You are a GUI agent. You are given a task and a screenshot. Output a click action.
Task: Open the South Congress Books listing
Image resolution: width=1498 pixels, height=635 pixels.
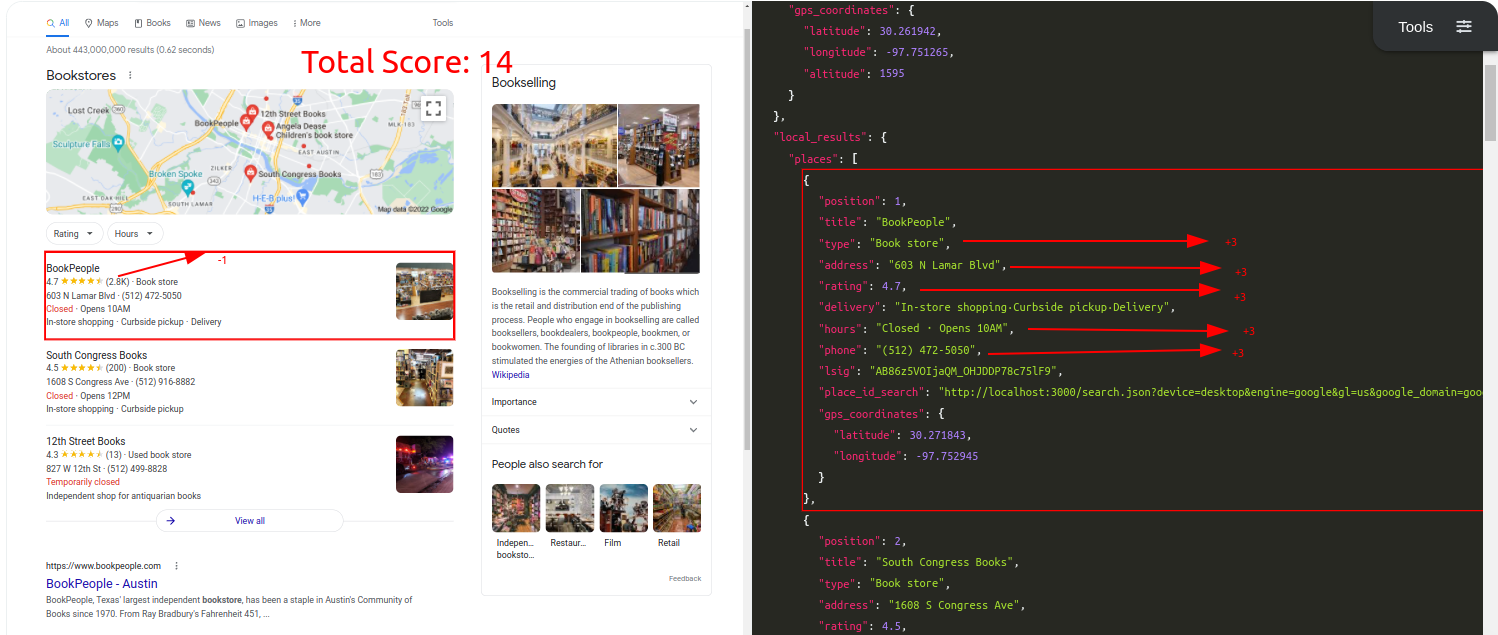click(x=96, y=355)
